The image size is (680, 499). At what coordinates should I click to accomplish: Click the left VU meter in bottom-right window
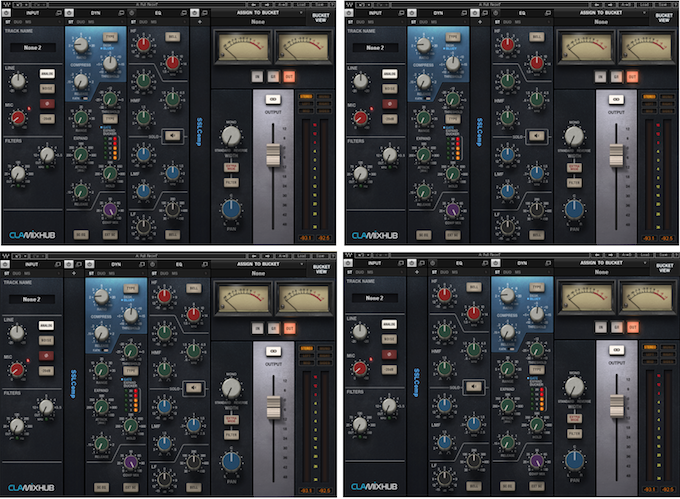pos(586,299)
